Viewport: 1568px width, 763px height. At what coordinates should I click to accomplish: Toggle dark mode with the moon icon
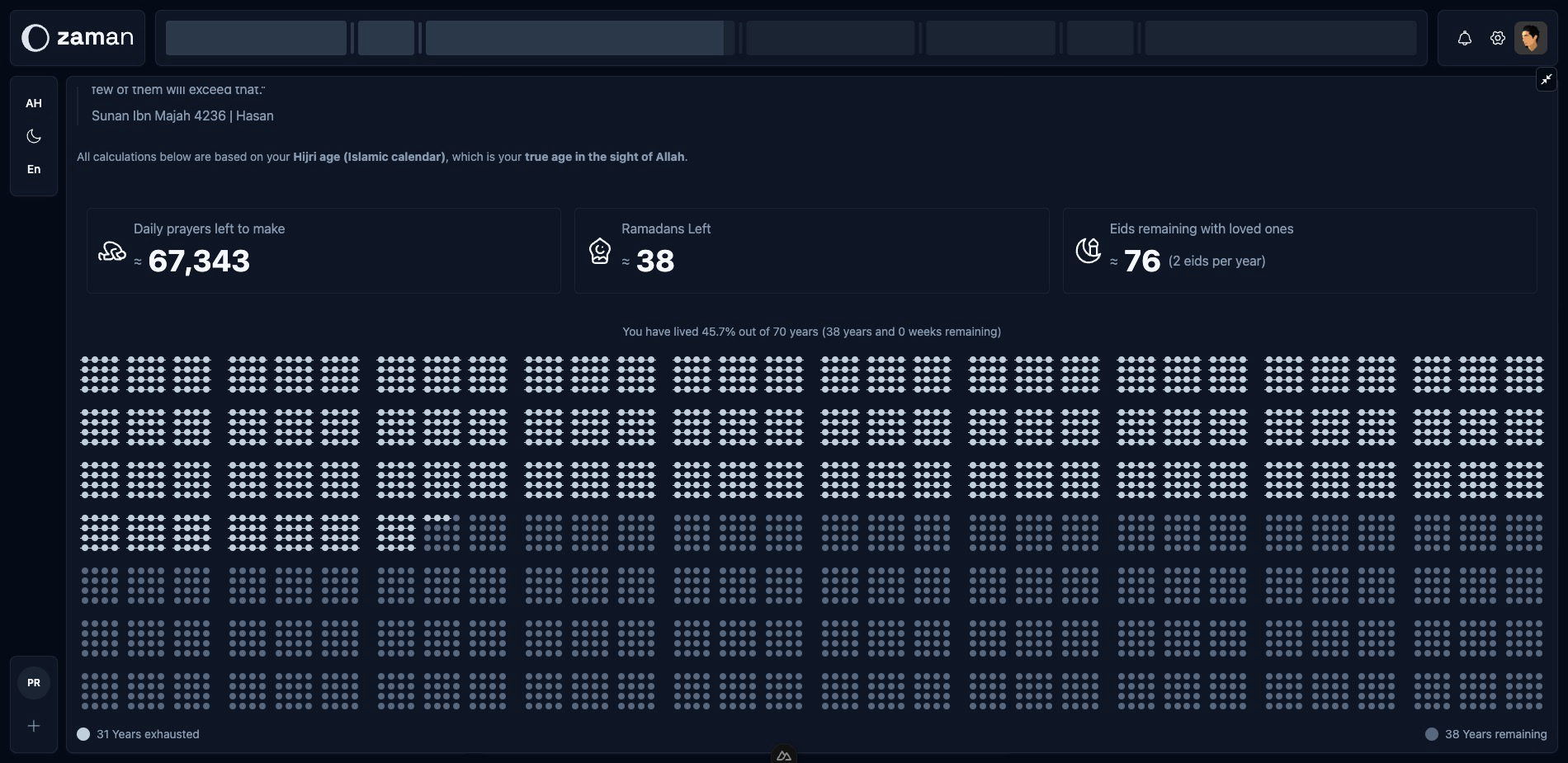pos(33,136)
